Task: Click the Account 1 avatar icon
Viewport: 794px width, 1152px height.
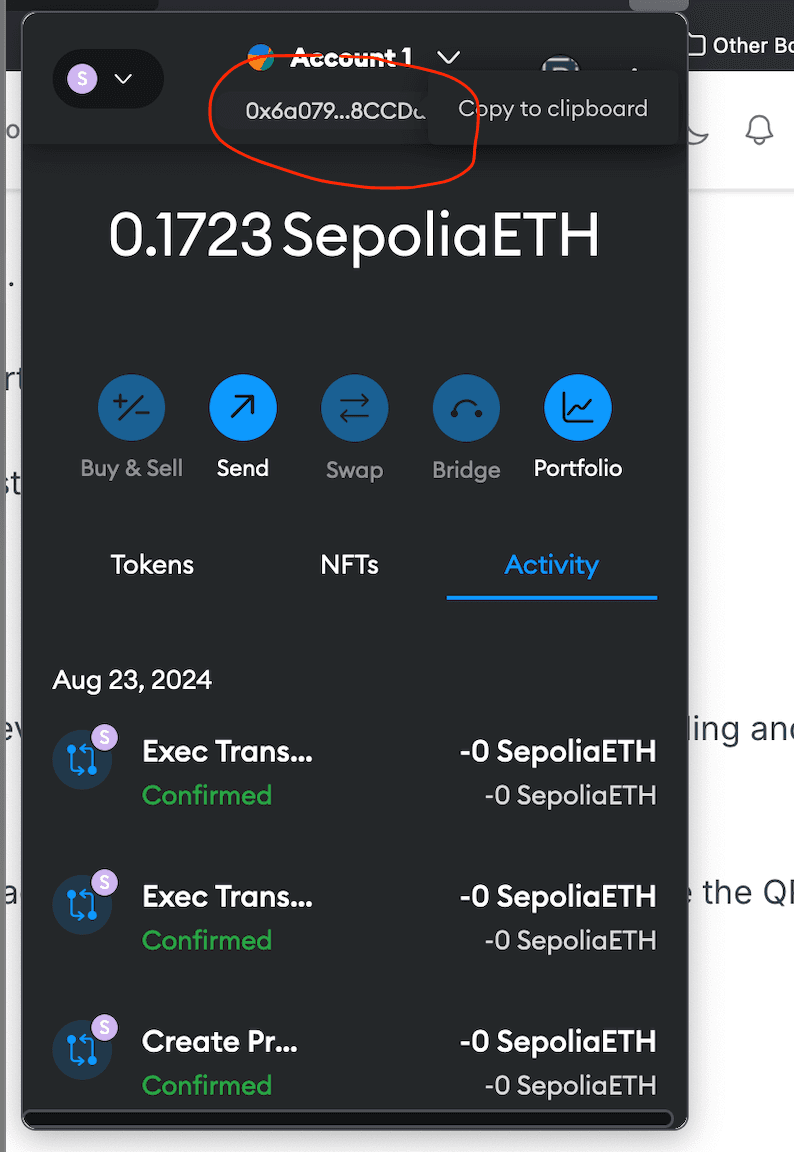Action: pyautogui.click(x=261, y=57)
